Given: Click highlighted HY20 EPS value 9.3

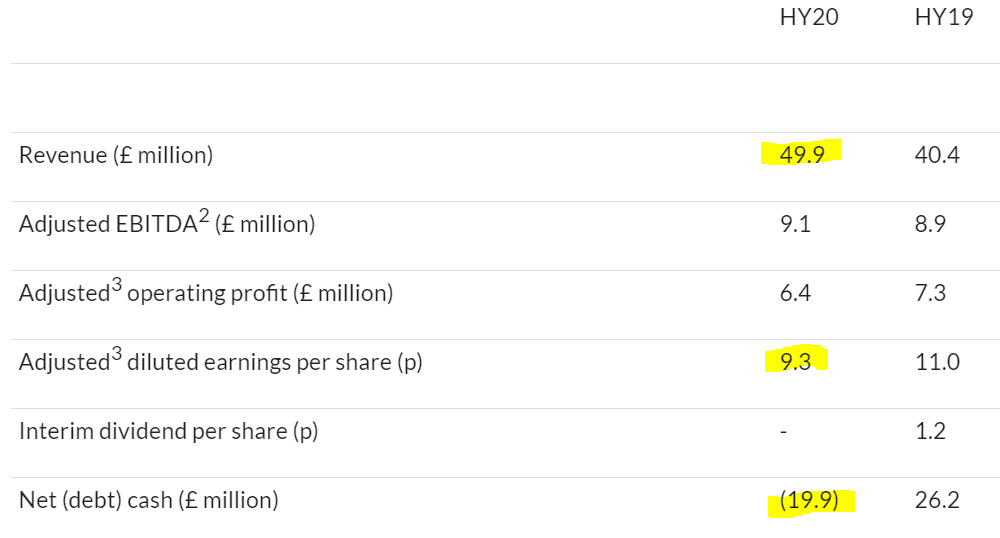Looking at the screenshot, I should click(795, 361).
